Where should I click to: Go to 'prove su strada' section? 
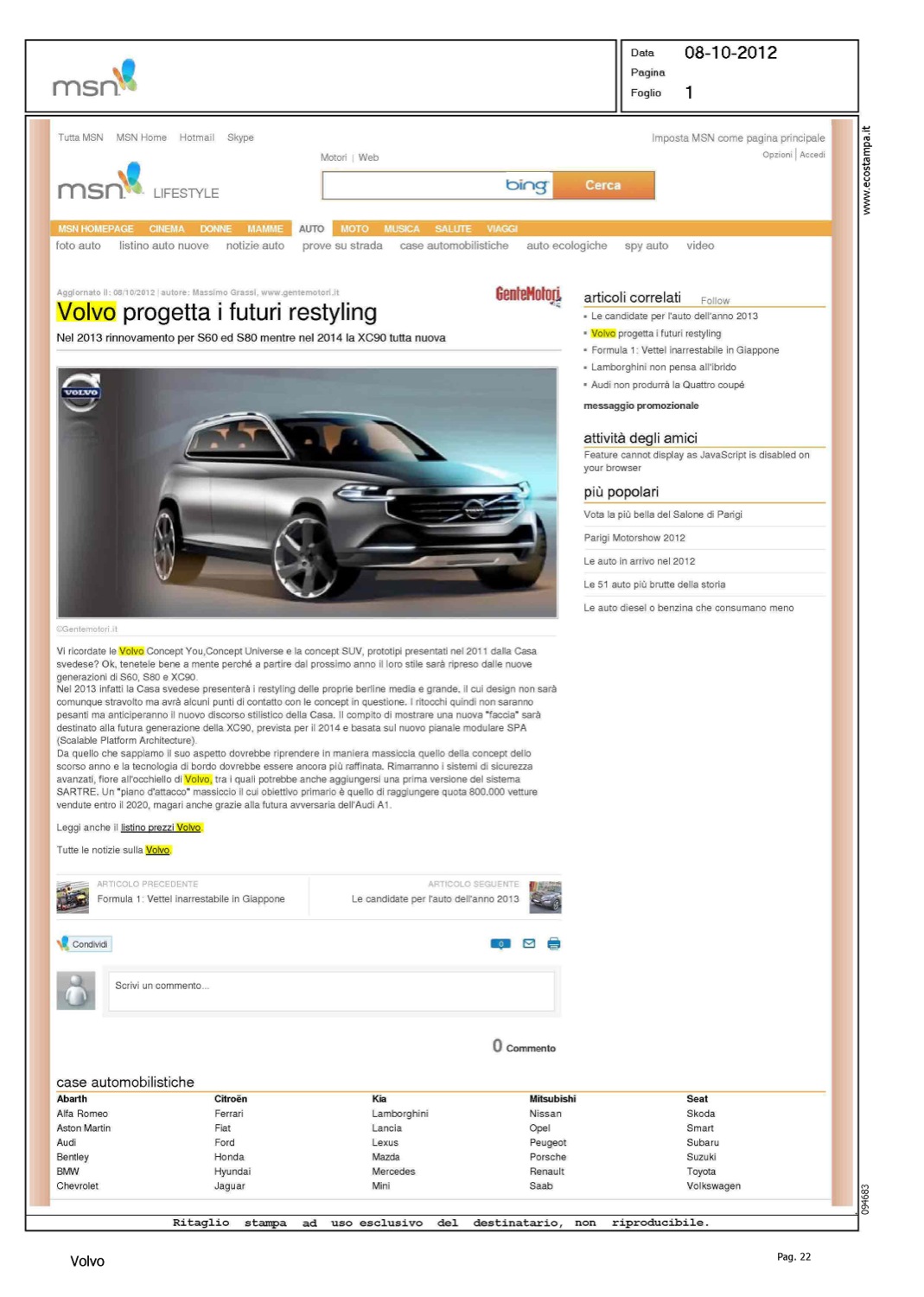coord(341,246)
